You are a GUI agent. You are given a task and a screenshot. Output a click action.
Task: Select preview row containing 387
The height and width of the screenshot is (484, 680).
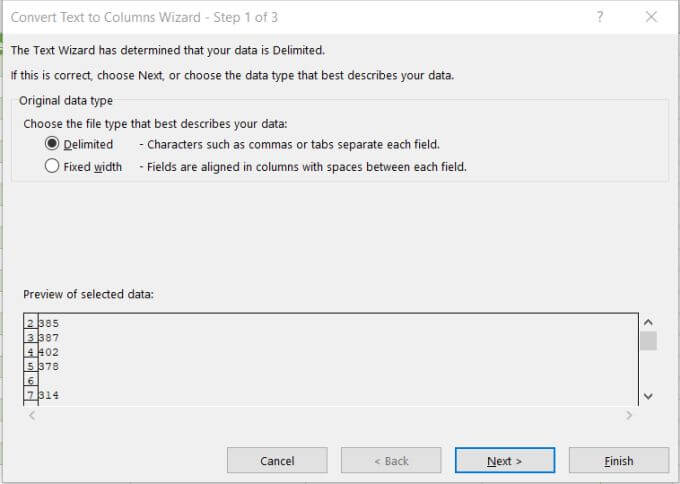pos(49,338)
